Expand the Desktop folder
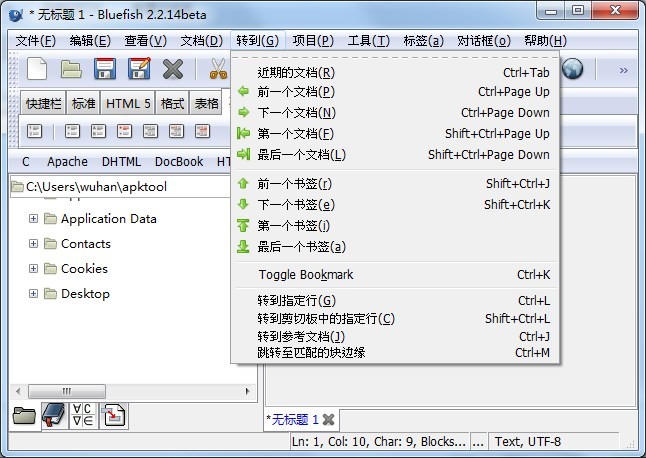Image resolution: width=646 pixels, height=458 pixels. tap(33, 293)
